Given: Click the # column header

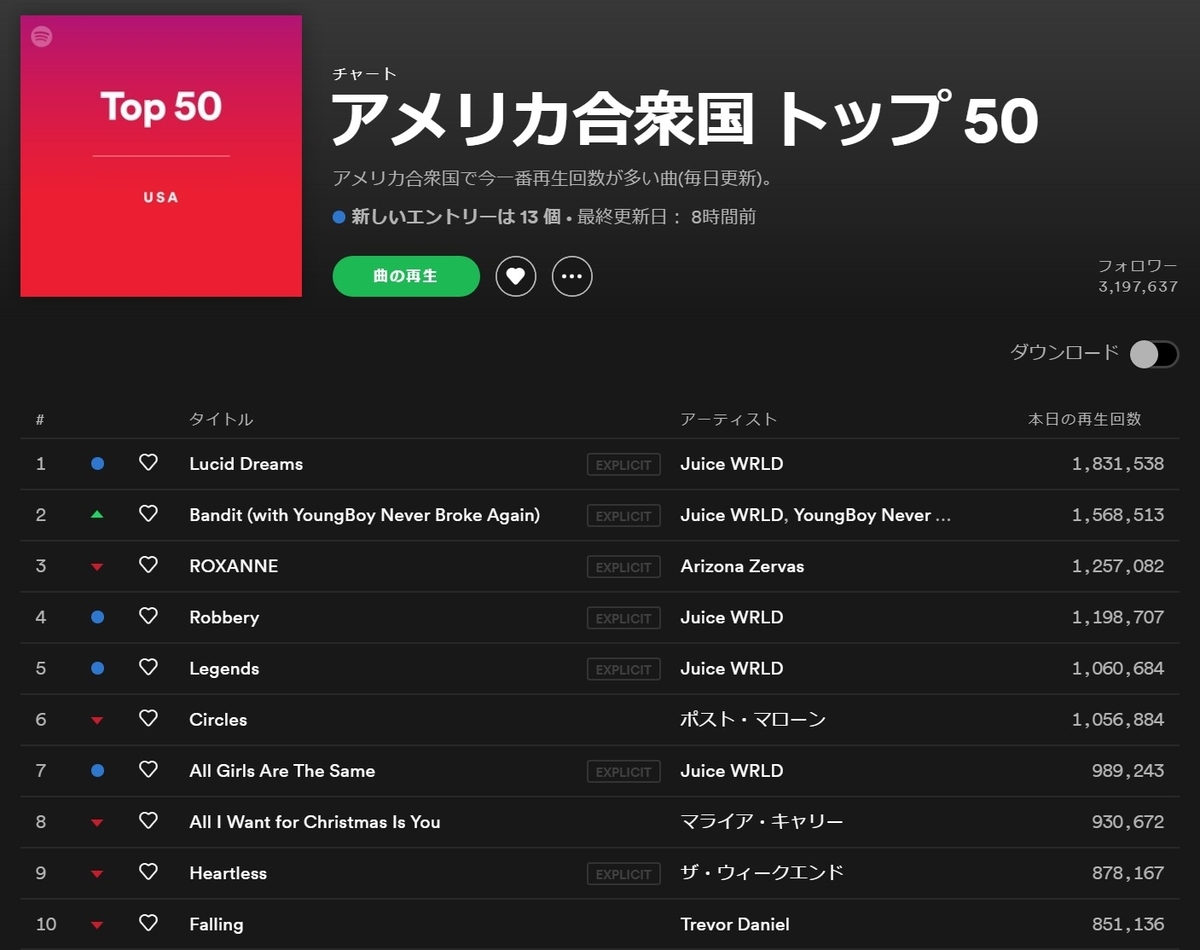Looking at the screenshot, I should [x=40, y=420].
